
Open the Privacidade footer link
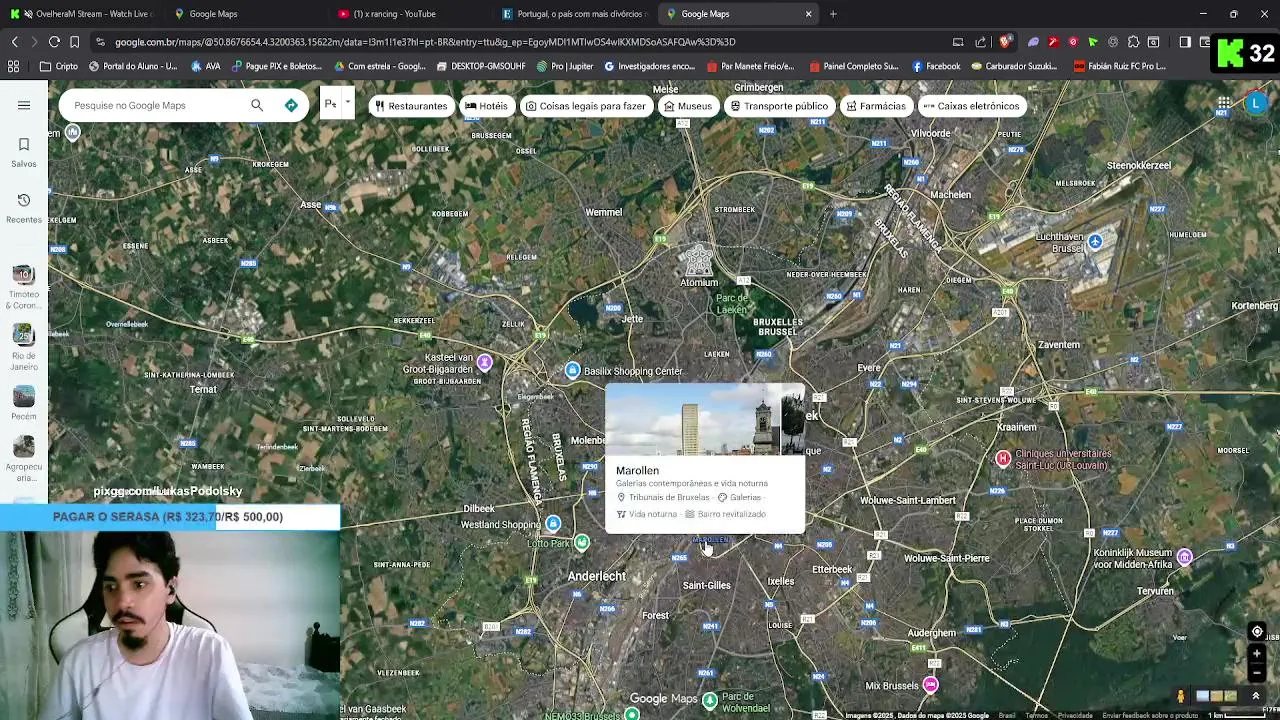pyautogui.click(x=1075, y=715)
